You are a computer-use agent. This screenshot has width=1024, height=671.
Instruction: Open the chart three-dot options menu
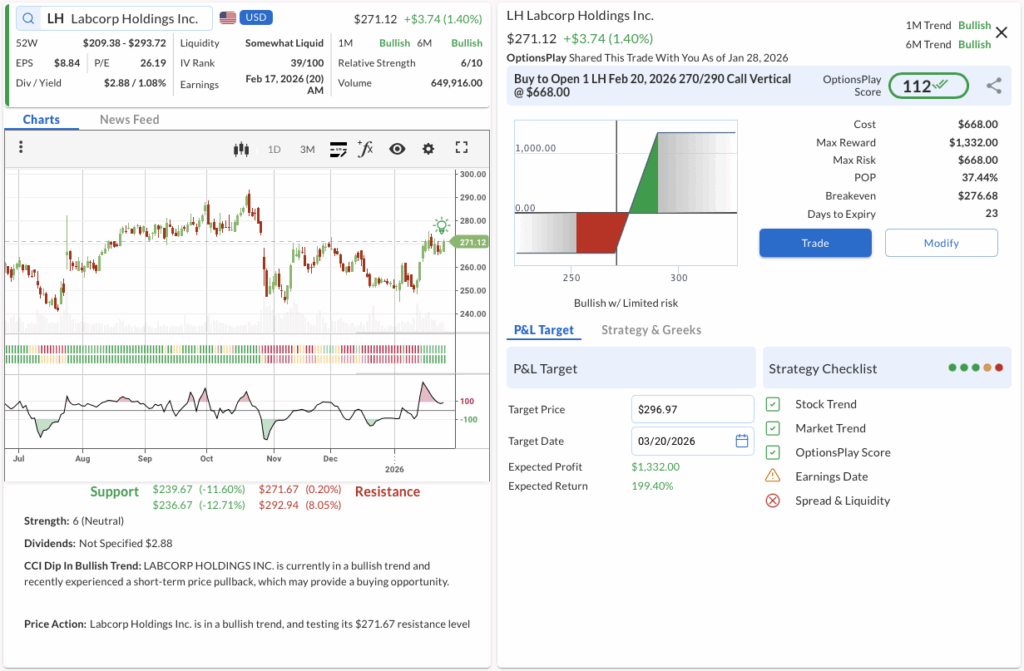click(20, 148)
